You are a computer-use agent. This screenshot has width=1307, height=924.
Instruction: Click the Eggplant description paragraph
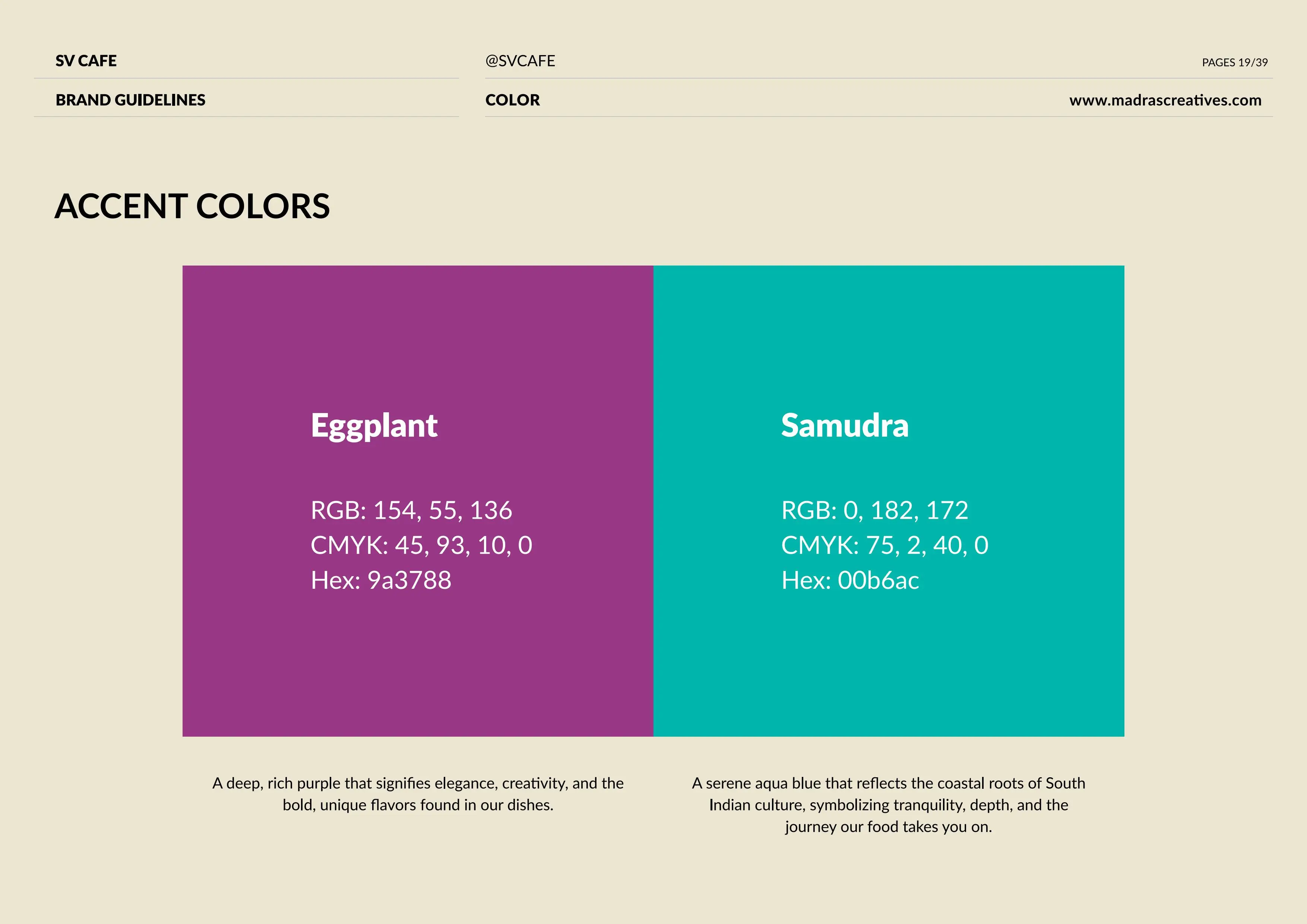point(418,794)
